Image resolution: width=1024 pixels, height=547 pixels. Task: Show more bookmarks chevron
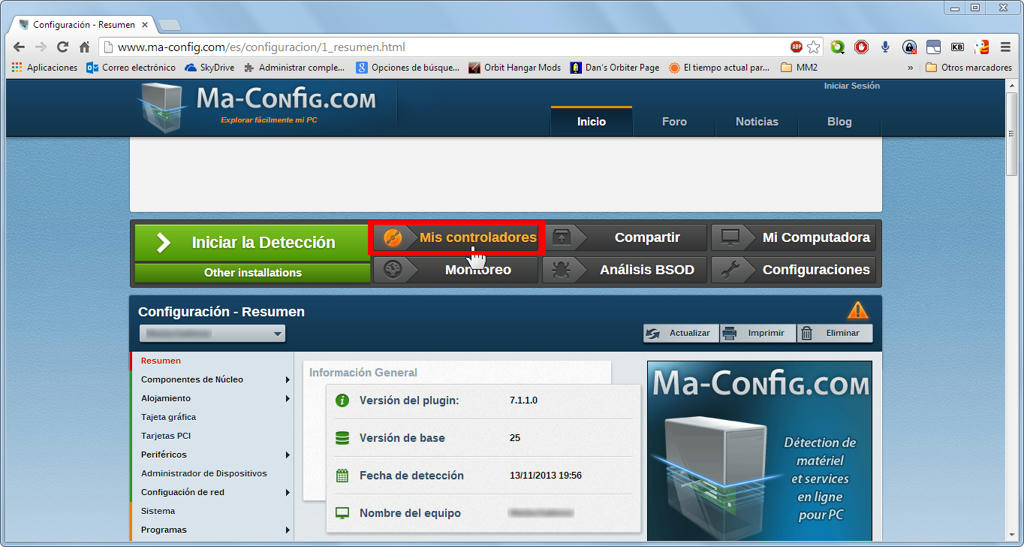coord(910,67)
